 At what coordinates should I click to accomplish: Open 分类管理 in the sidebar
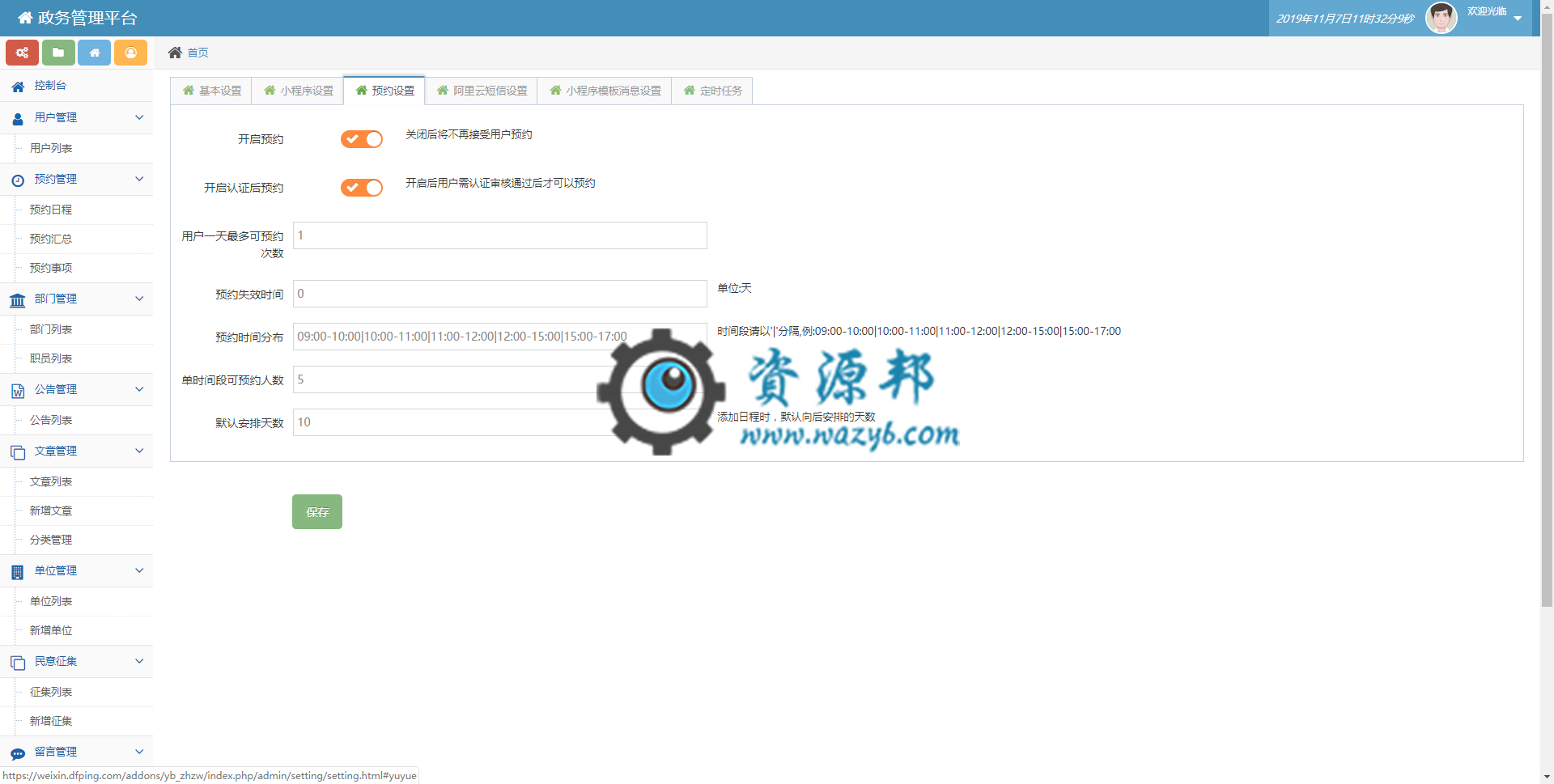[51, 540]
